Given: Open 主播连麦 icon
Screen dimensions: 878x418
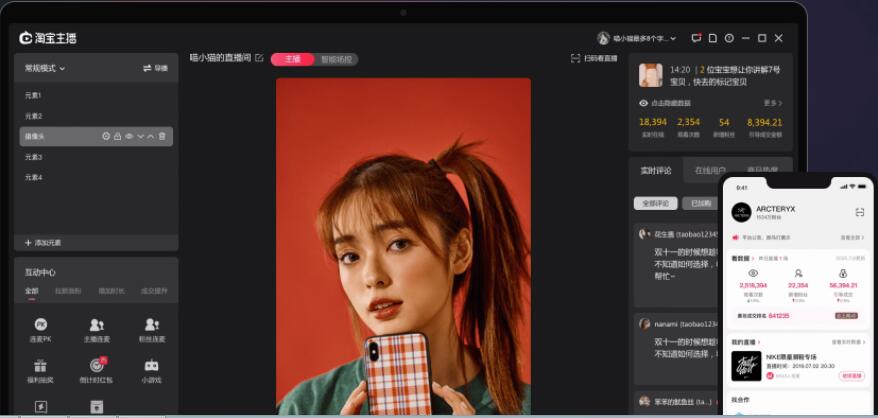Looking at the screenshot, I should tap(96, 324).
